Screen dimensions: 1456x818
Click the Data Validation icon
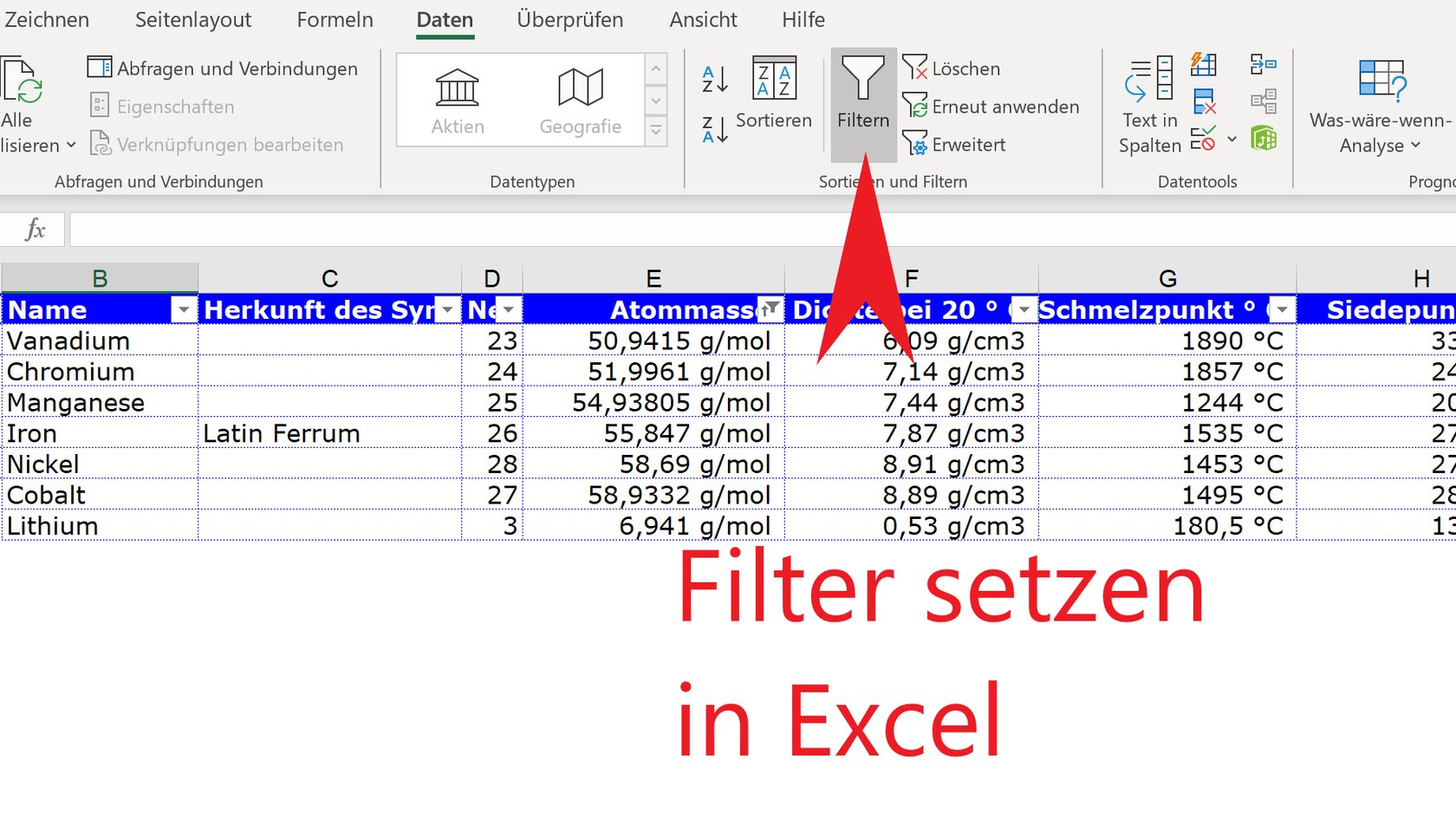[1203, 139]
